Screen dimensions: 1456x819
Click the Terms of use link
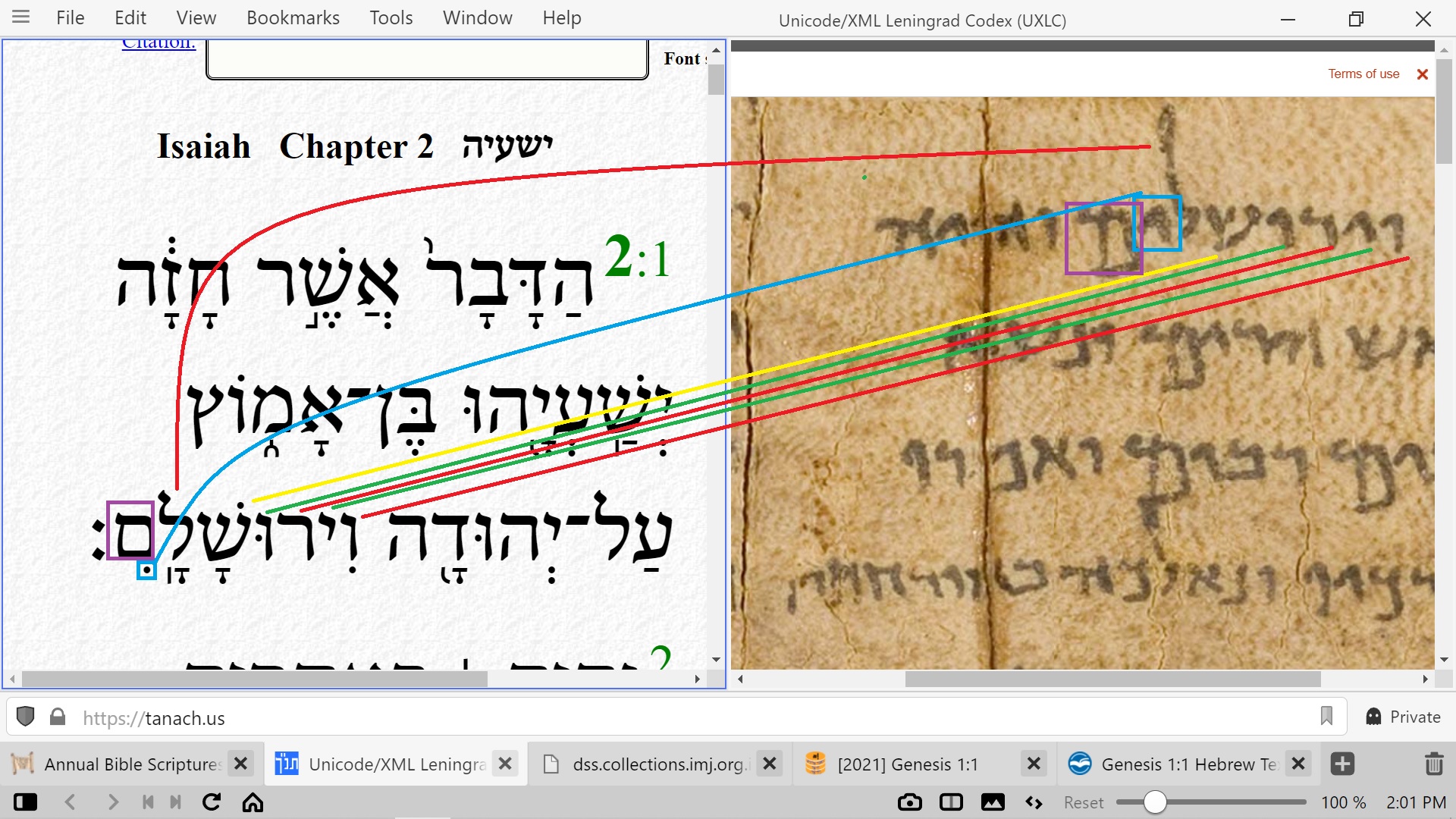click(x=1363, y=74)
